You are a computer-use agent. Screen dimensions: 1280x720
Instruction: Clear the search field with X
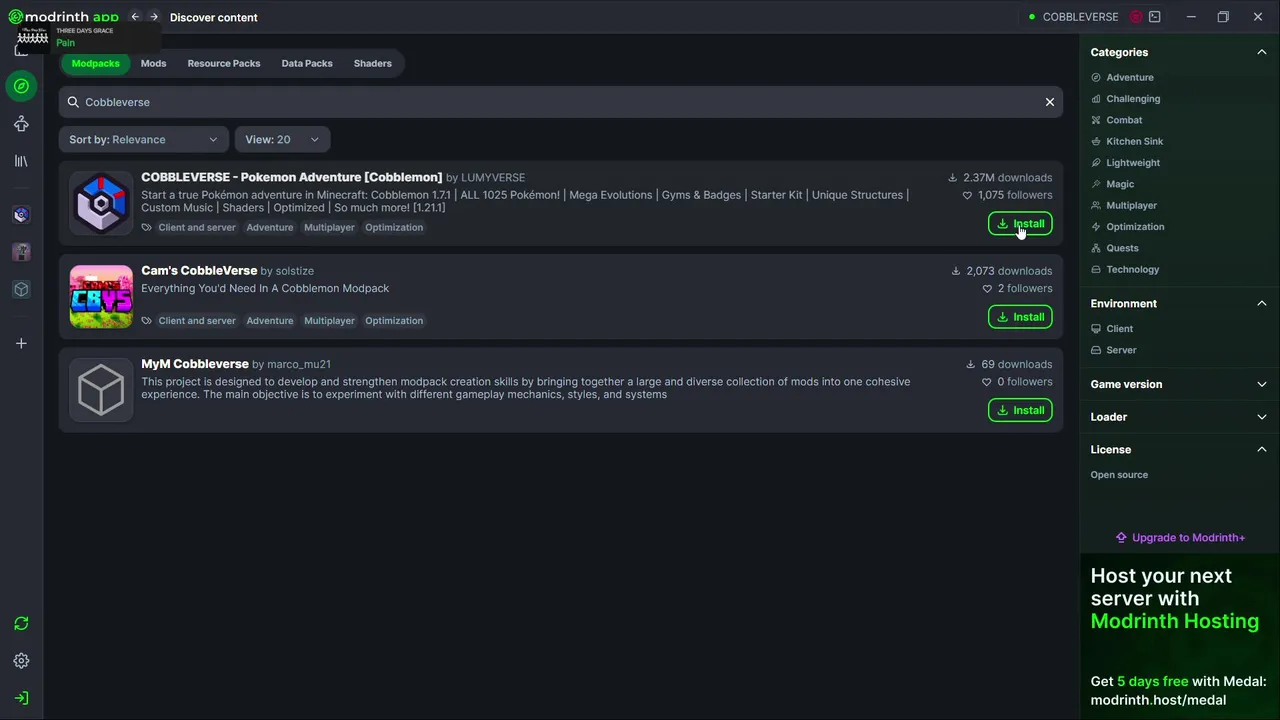point(1050,102)
